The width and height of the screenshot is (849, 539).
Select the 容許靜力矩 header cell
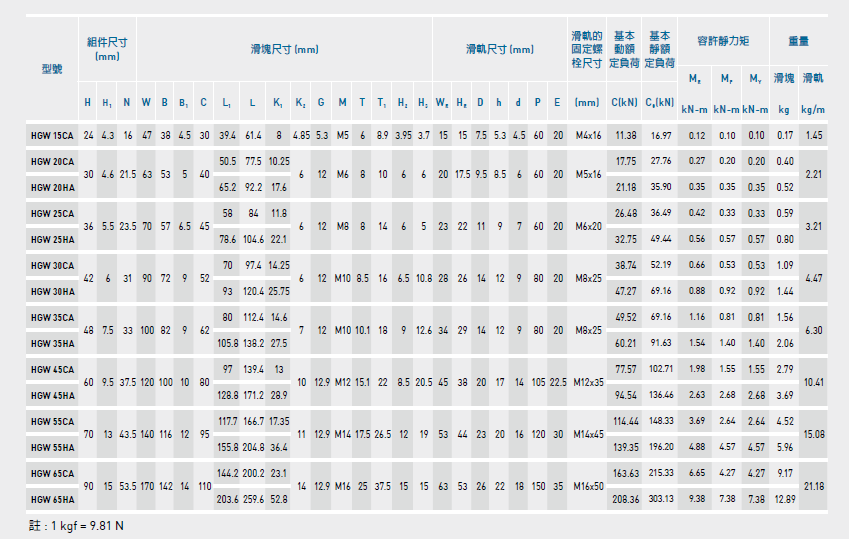(724, 41)
